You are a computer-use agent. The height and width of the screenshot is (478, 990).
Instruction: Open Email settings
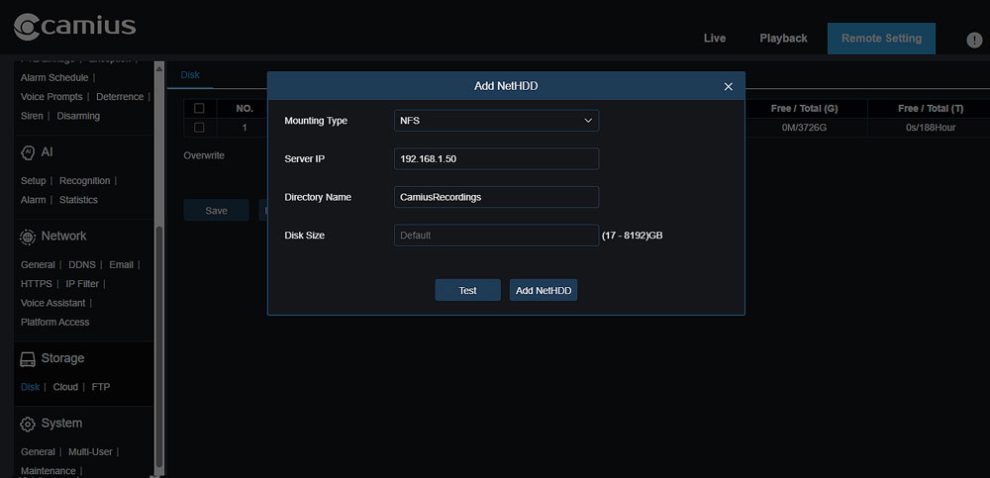click(121, 265)
